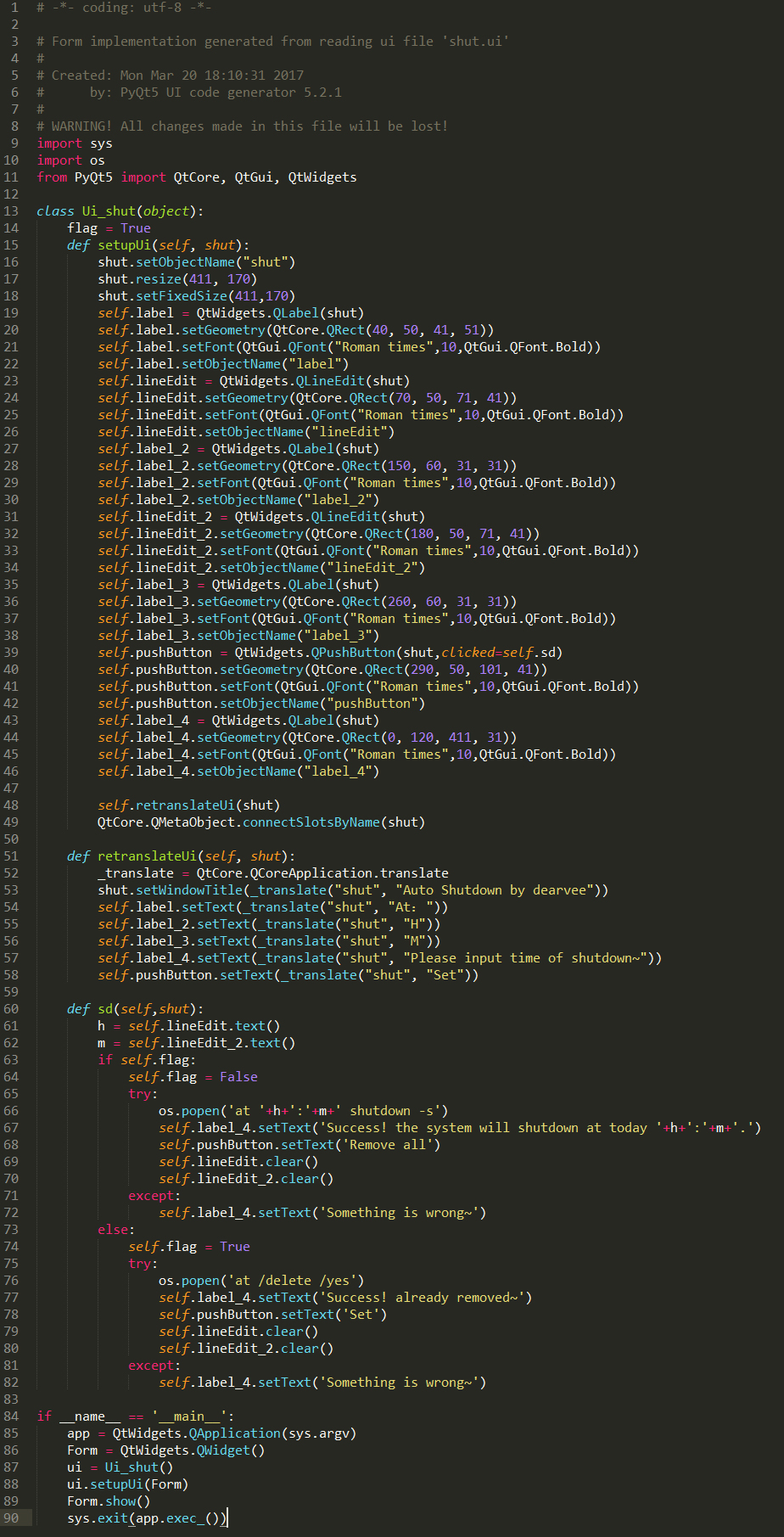Click the "M" string on line 56
The width and height of the screenshot is (784, 1537).
coord(414,941)
